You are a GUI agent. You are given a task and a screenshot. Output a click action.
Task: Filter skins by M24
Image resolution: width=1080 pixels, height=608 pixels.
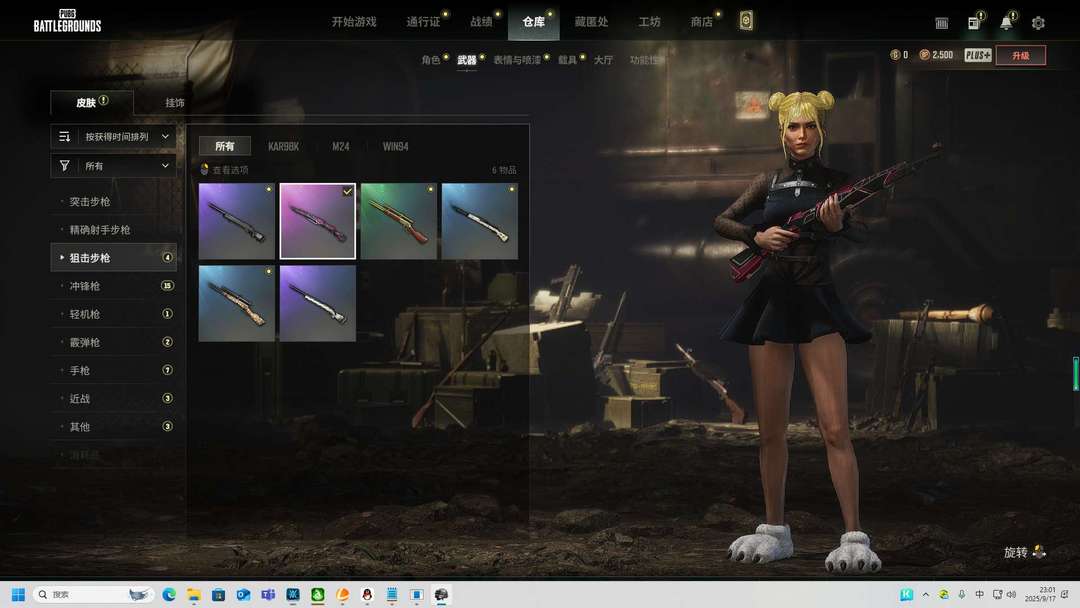click(340, 146)
